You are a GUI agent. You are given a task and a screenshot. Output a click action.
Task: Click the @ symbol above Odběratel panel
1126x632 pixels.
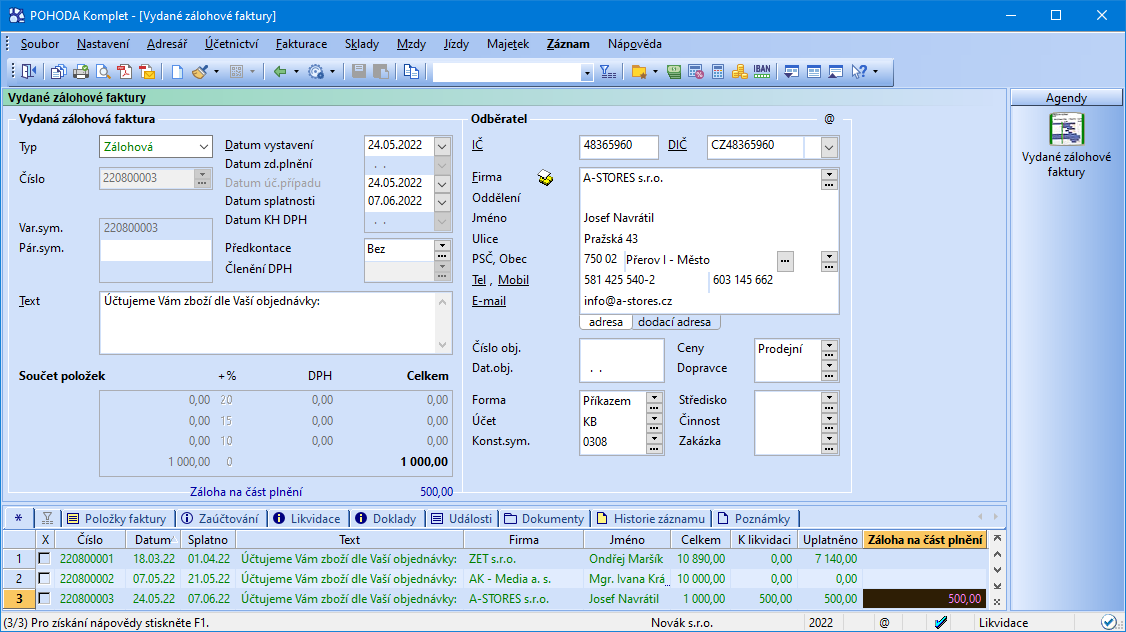coord(829,119)
